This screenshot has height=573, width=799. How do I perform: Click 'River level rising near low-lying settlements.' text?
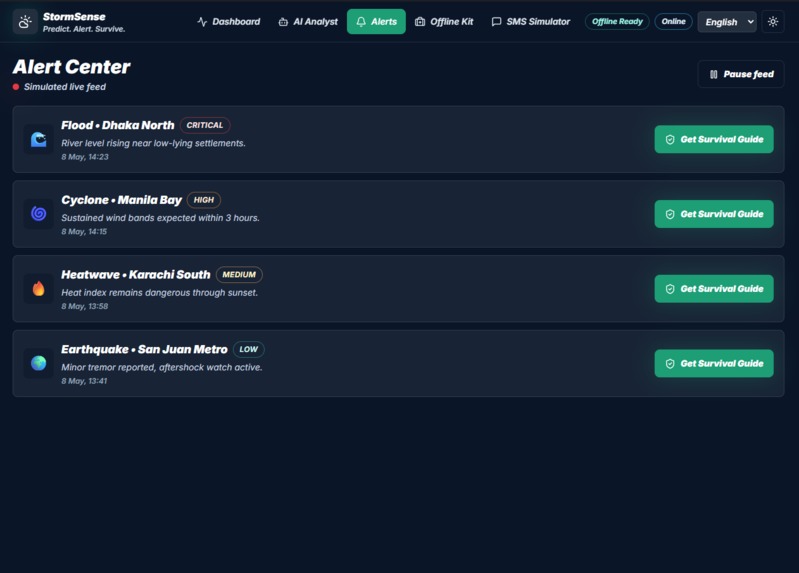153,143
